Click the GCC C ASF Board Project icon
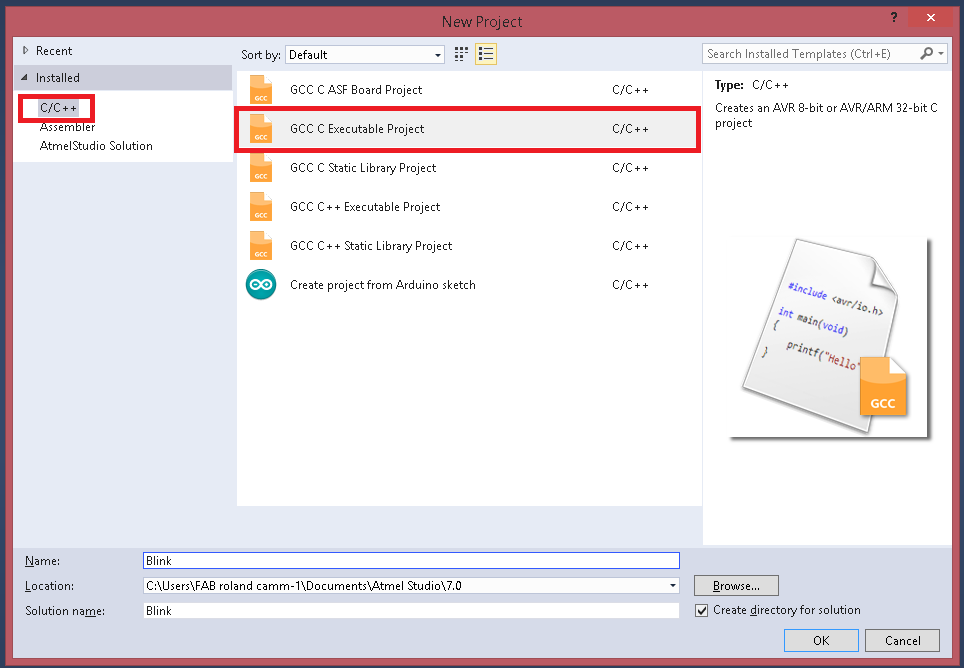964x668 pixels. 261,90
